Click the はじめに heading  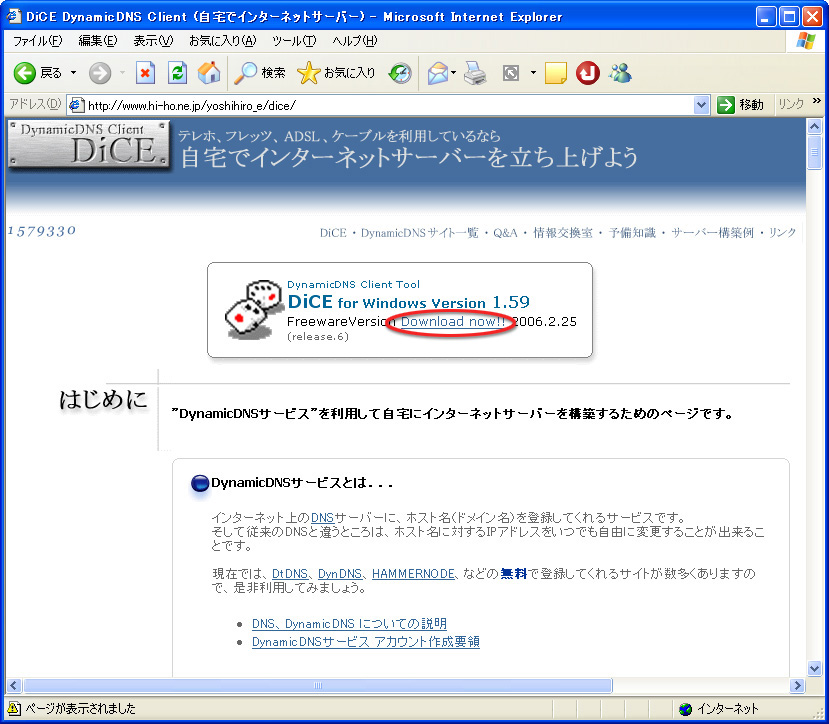103,400
